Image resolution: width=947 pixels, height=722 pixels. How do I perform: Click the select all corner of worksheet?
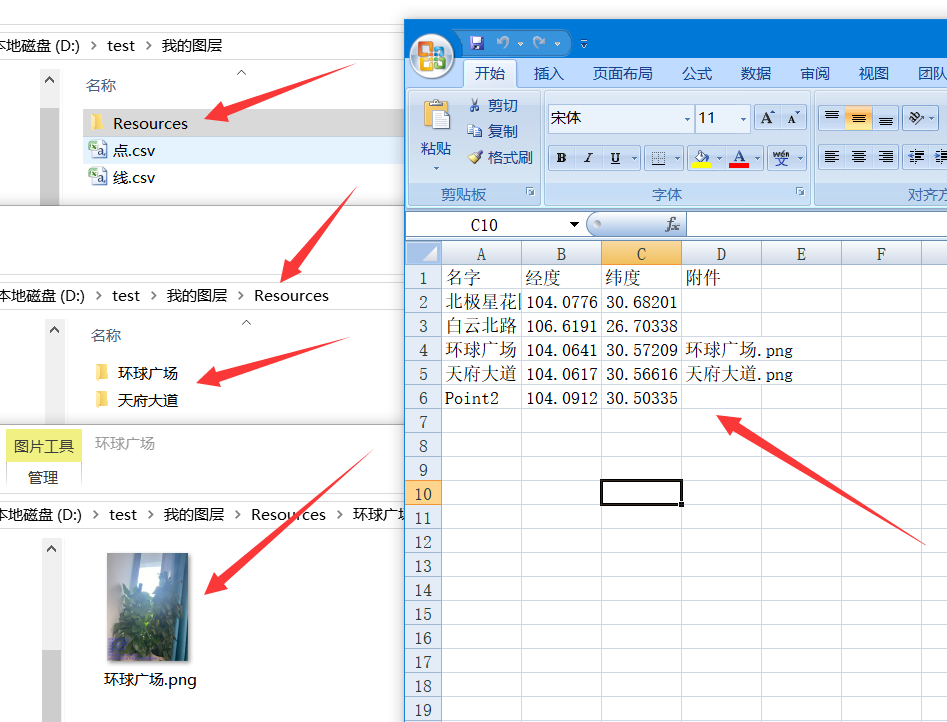click(423, 253)
